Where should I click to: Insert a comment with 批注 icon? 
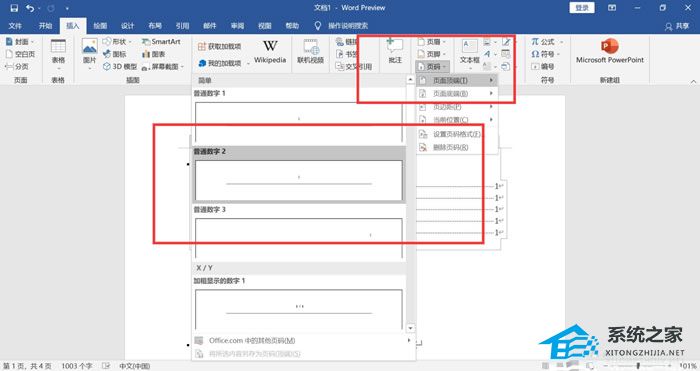395,51
